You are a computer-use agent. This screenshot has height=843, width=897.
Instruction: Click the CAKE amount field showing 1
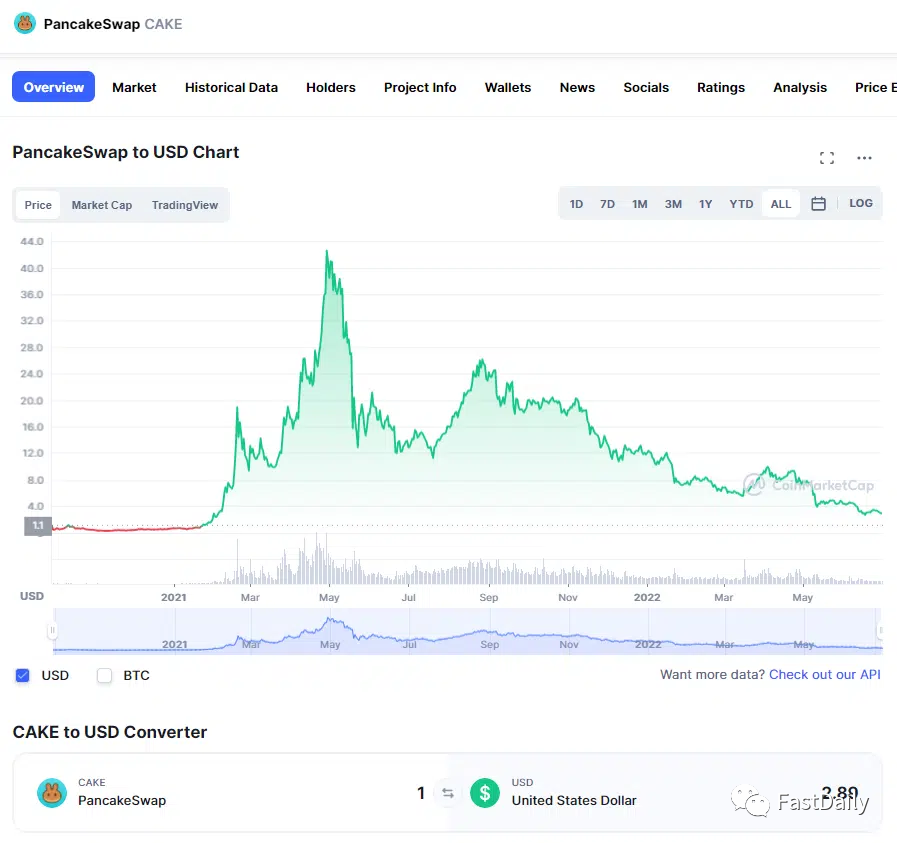pos(421,793)
